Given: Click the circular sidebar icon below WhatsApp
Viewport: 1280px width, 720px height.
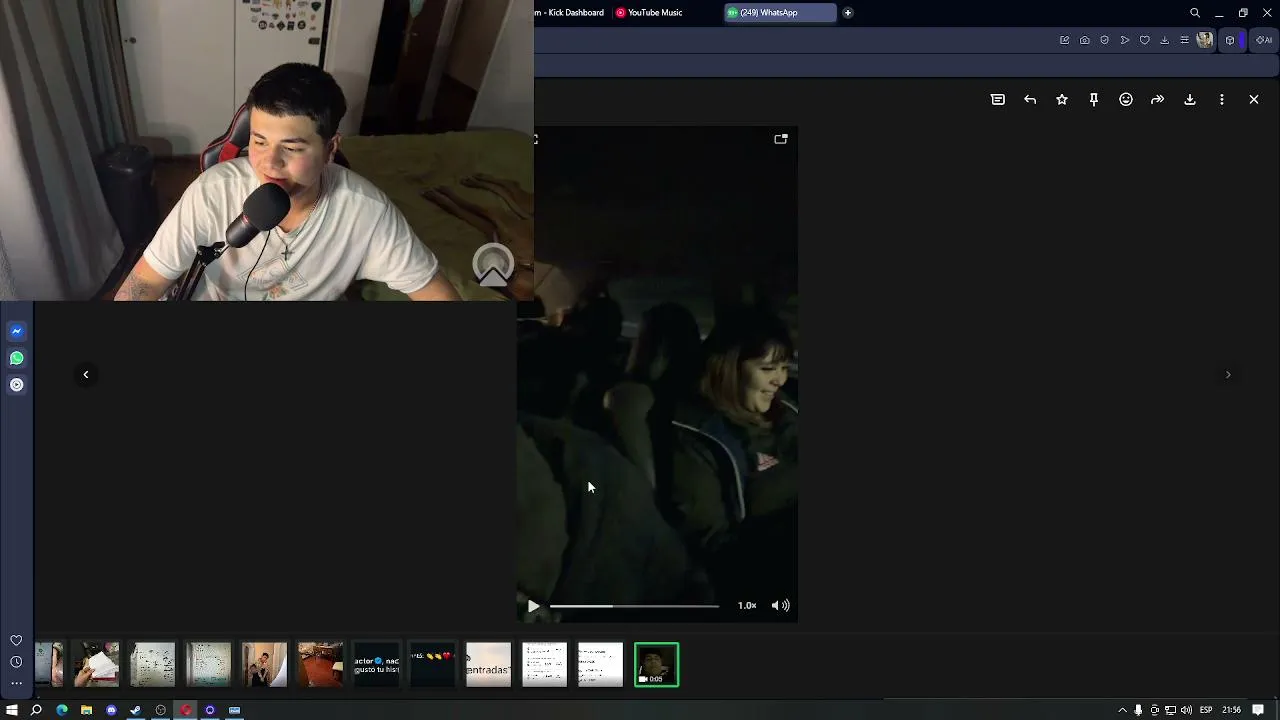Looking at the screenshot, I should click(17, 385).
